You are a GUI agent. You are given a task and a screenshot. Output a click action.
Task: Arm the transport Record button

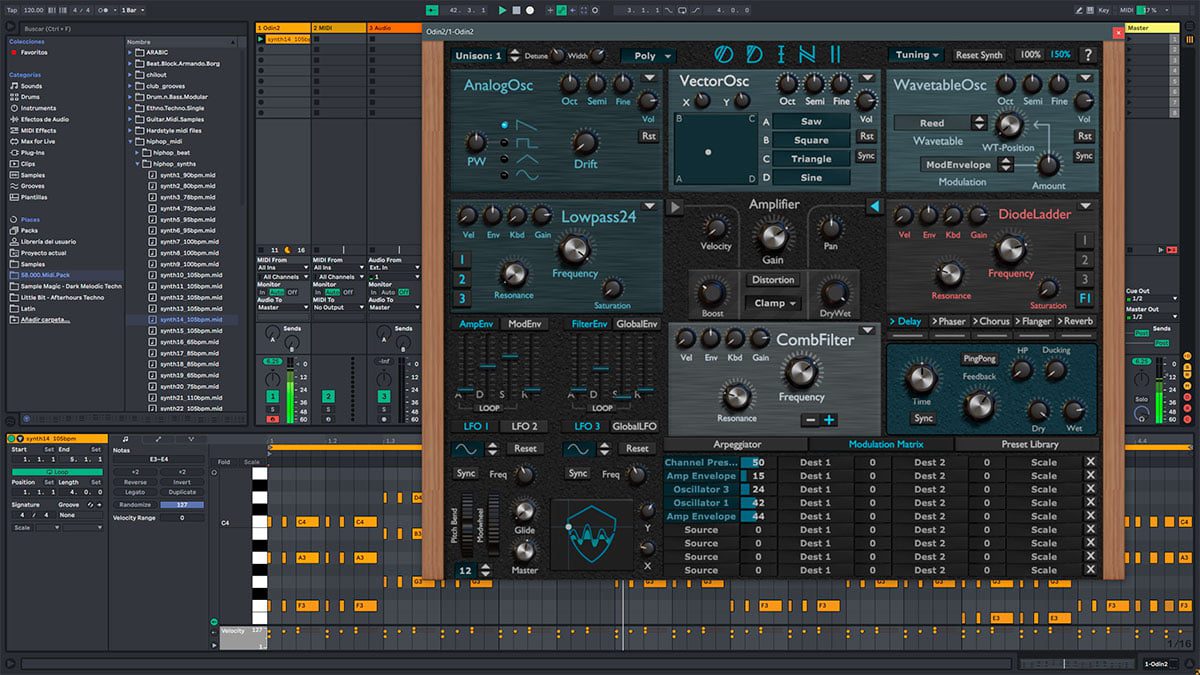point(530,10)
